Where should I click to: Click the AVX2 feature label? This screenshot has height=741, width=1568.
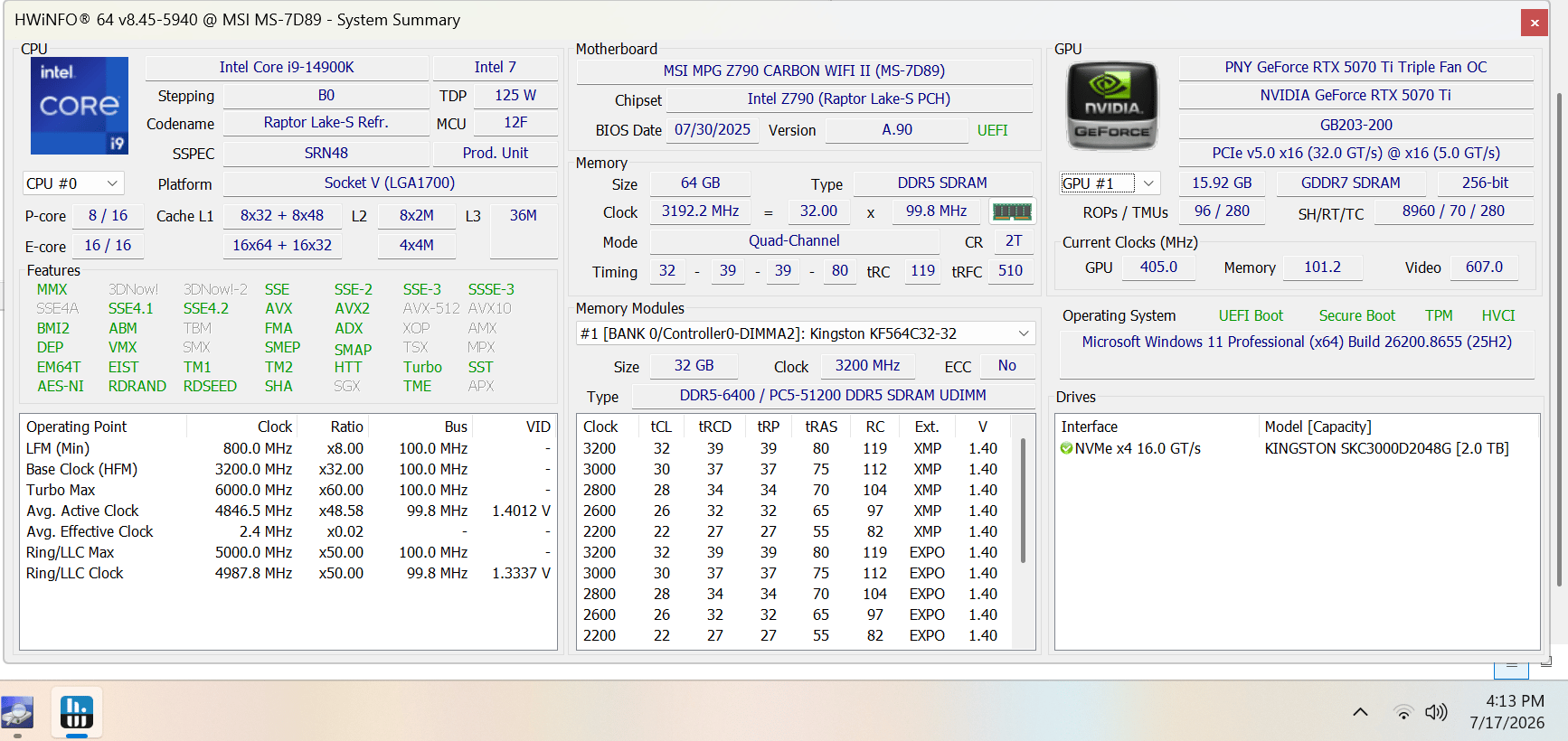(x=352, y=308)
